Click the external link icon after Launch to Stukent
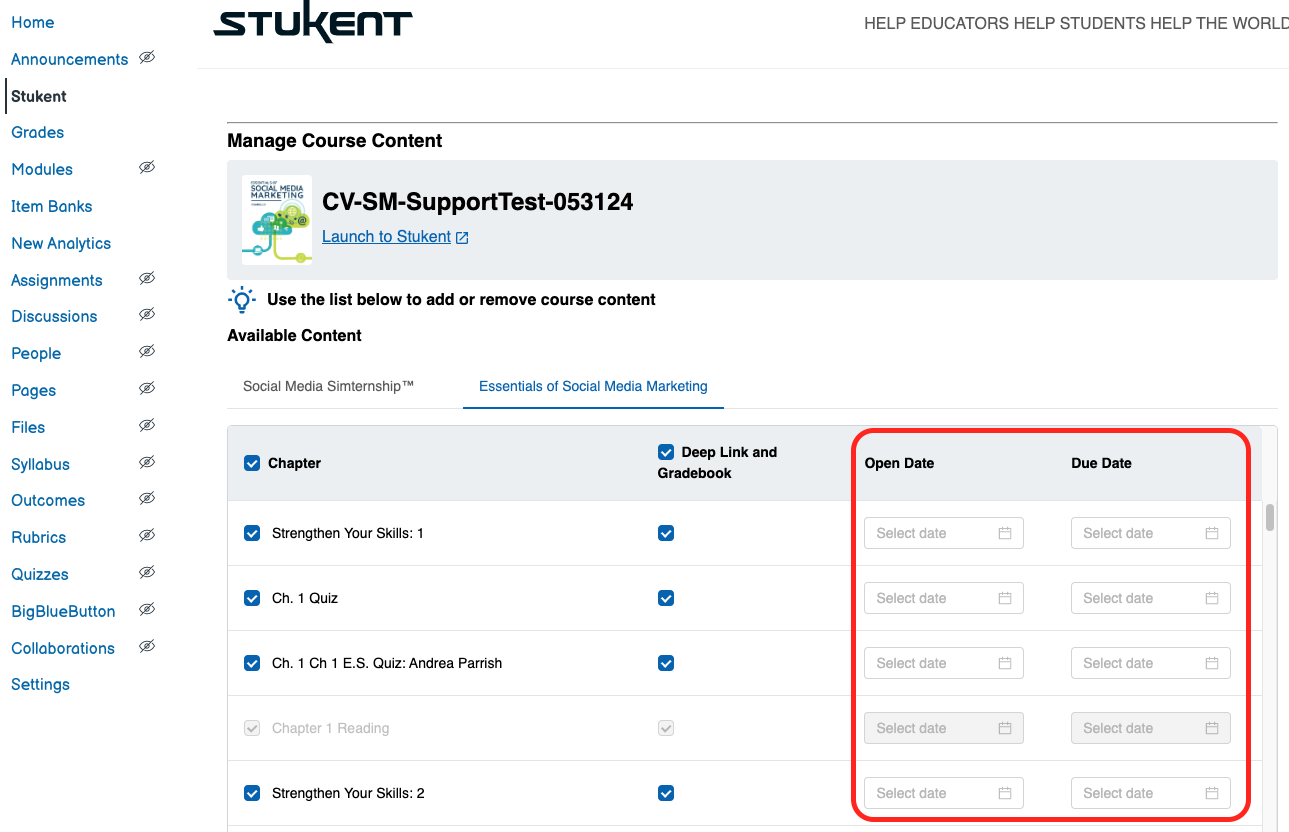1289x832 pixels. 462,238
